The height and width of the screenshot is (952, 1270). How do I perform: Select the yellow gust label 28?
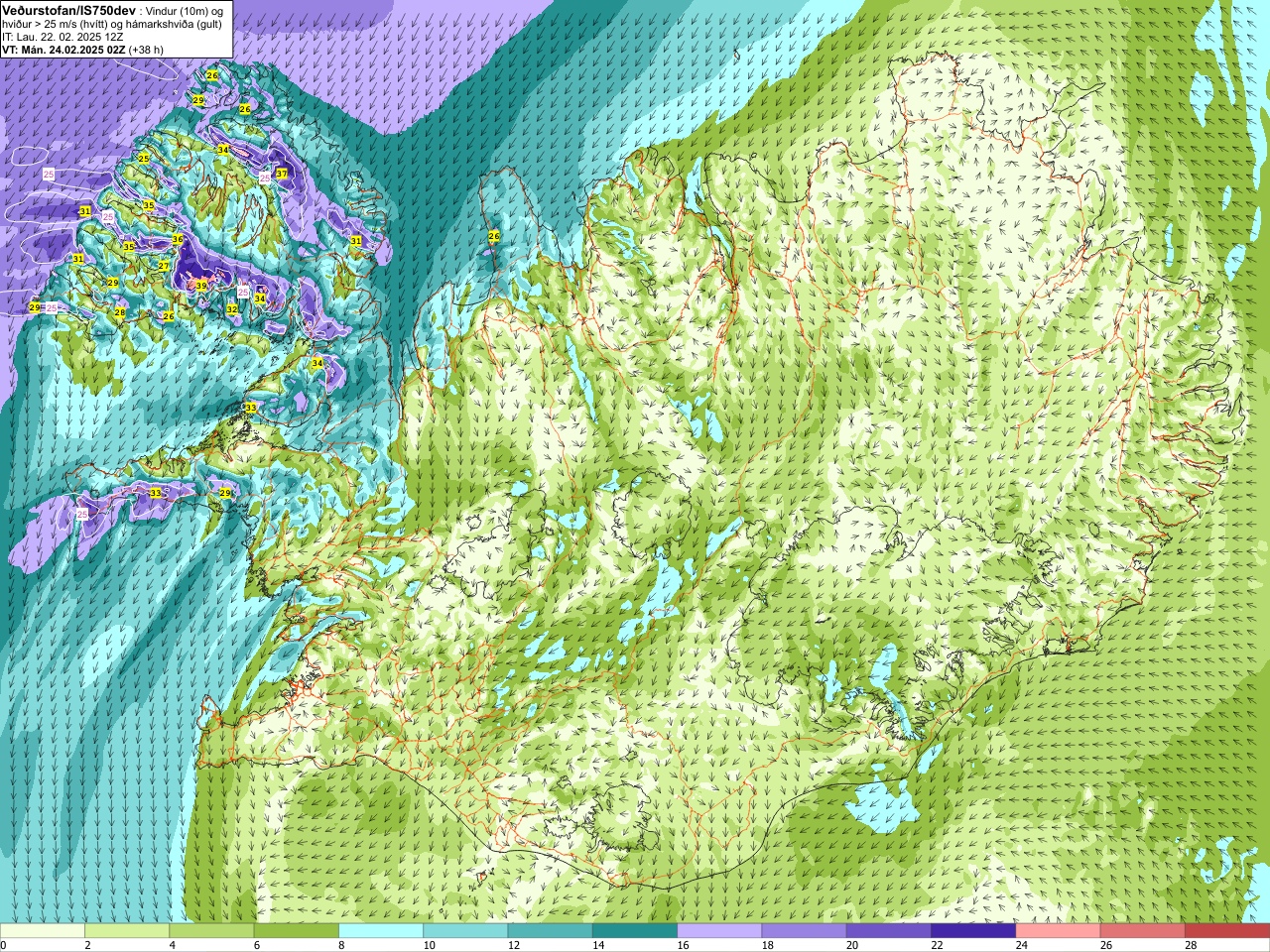pos(120,312)
